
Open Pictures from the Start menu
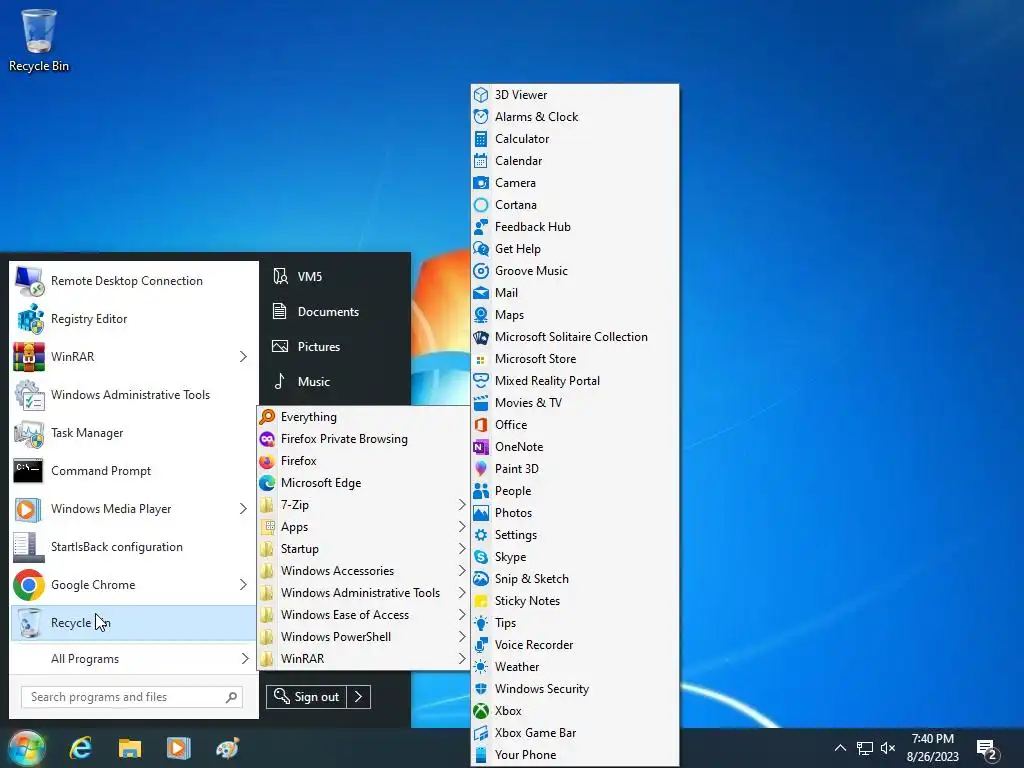click(x=335, y=347)
